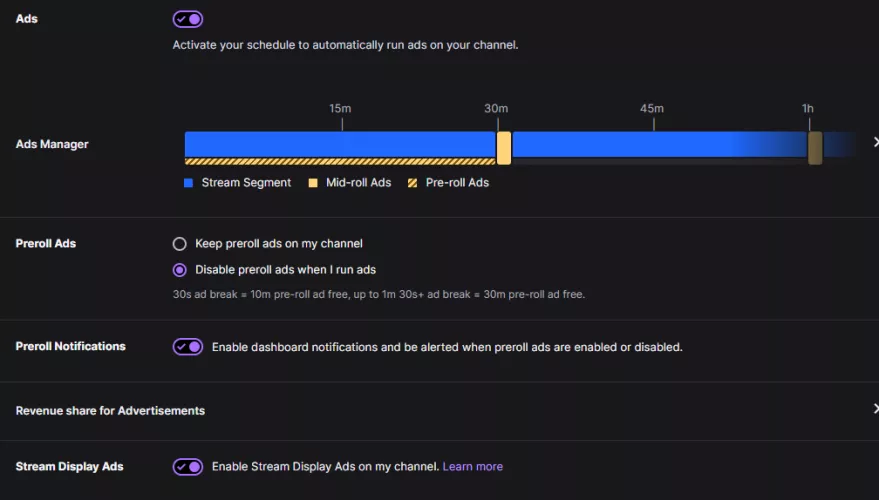This screenshot has width=879, height=500.
Task: Select Keep preroll ads on my channel
Action: (x=180, y=243)
